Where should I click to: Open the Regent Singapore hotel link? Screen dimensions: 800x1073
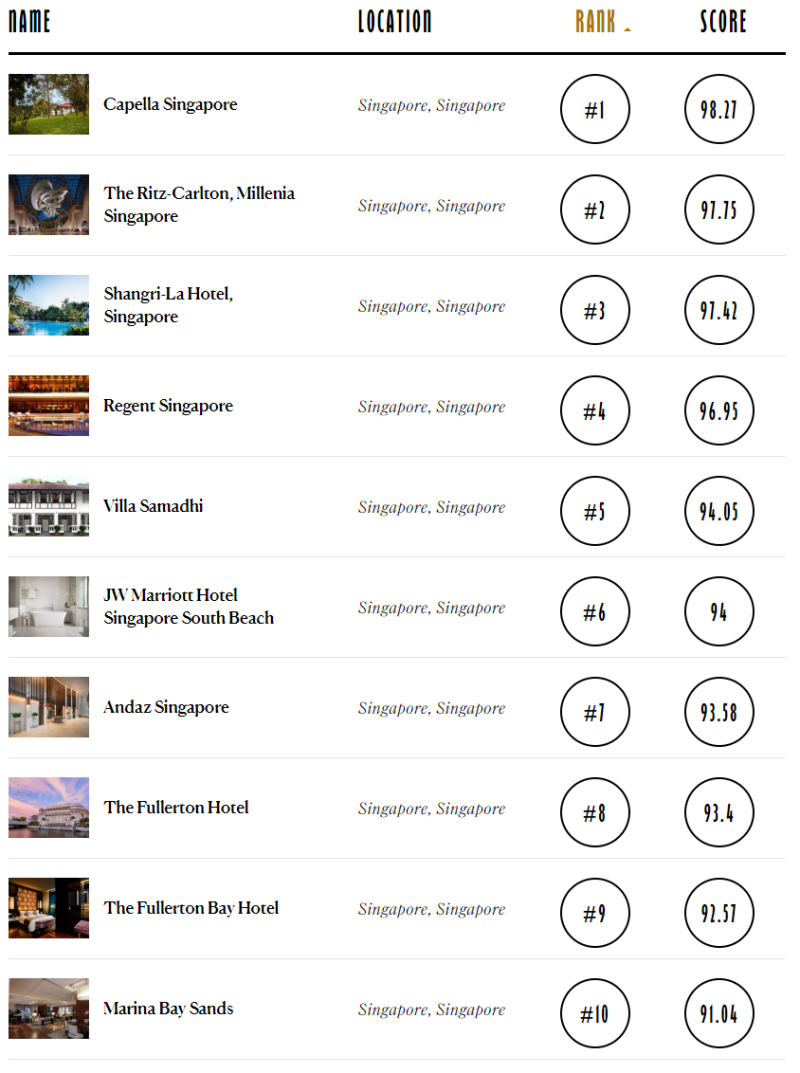pyautogui.click(x=168, y=406)
